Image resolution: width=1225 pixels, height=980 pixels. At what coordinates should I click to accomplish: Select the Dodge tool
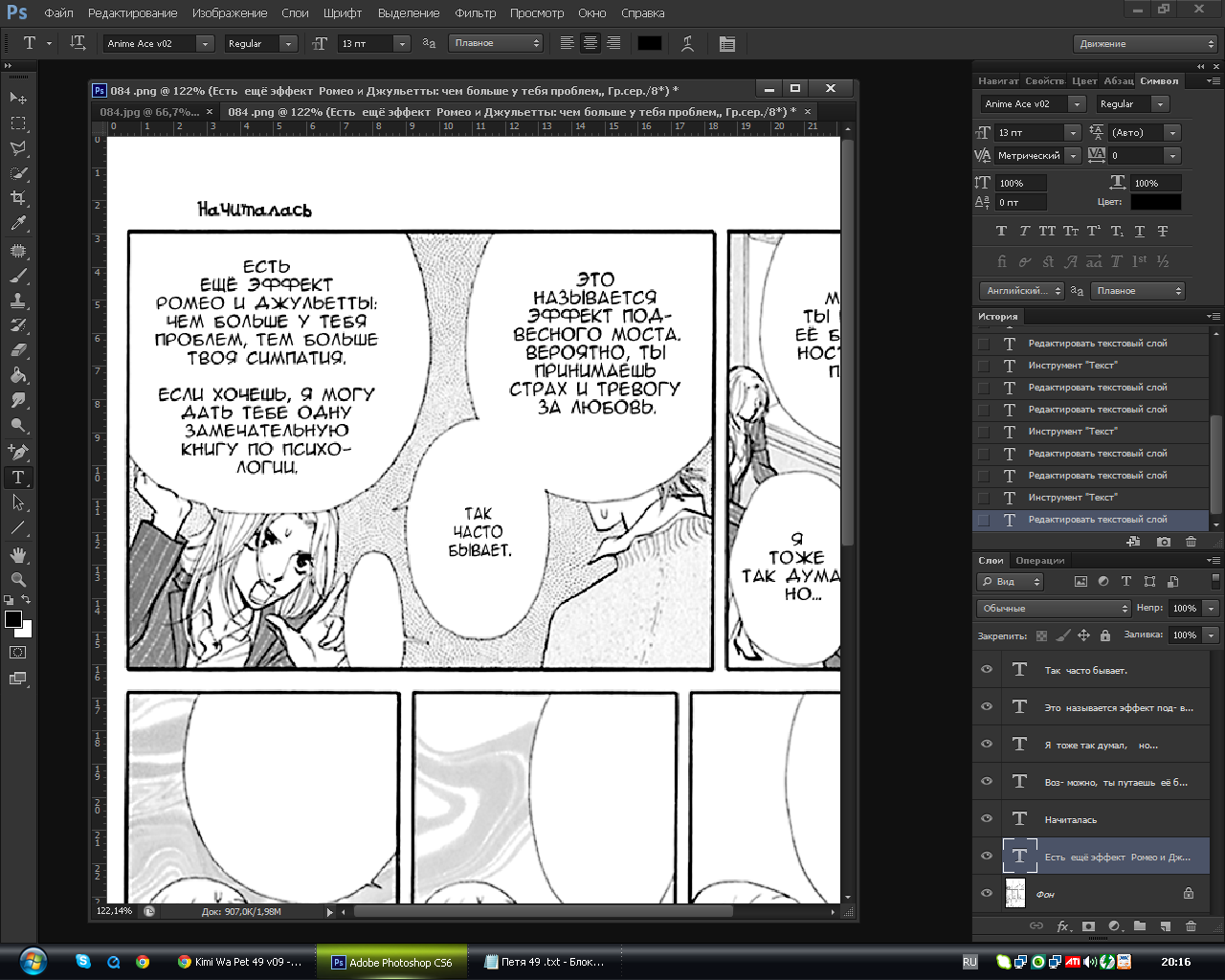pyautogui.click(x=18, y=425)
